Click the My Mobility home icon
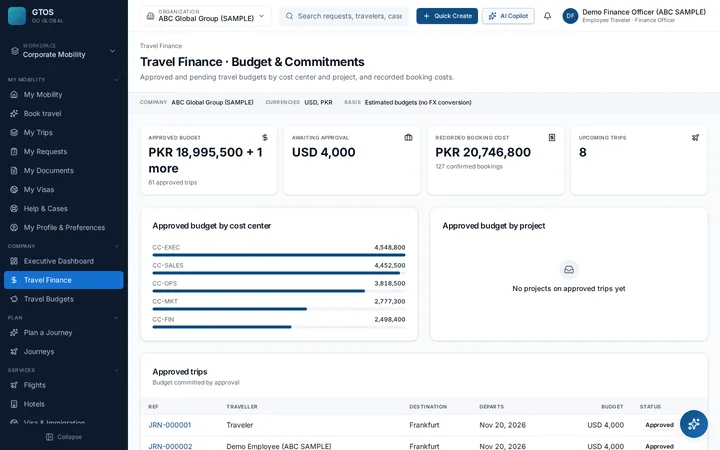Image resolution: width=720 pixels, height=450 pixels. pos(14,95)
